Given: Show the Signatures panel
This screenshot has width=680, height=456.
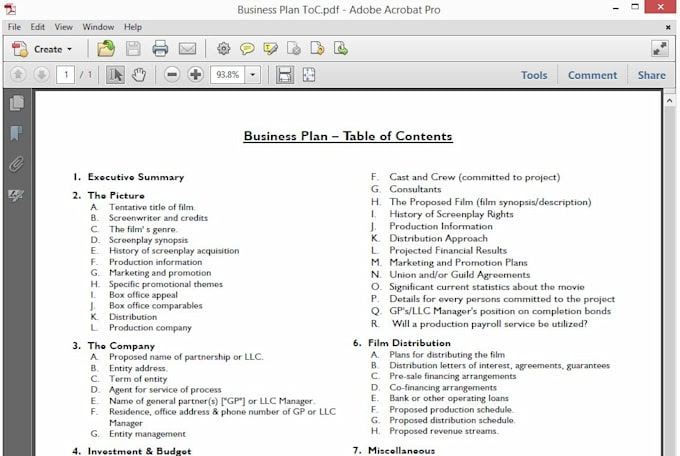Looking at the screenshot, I should pos(16,195).
